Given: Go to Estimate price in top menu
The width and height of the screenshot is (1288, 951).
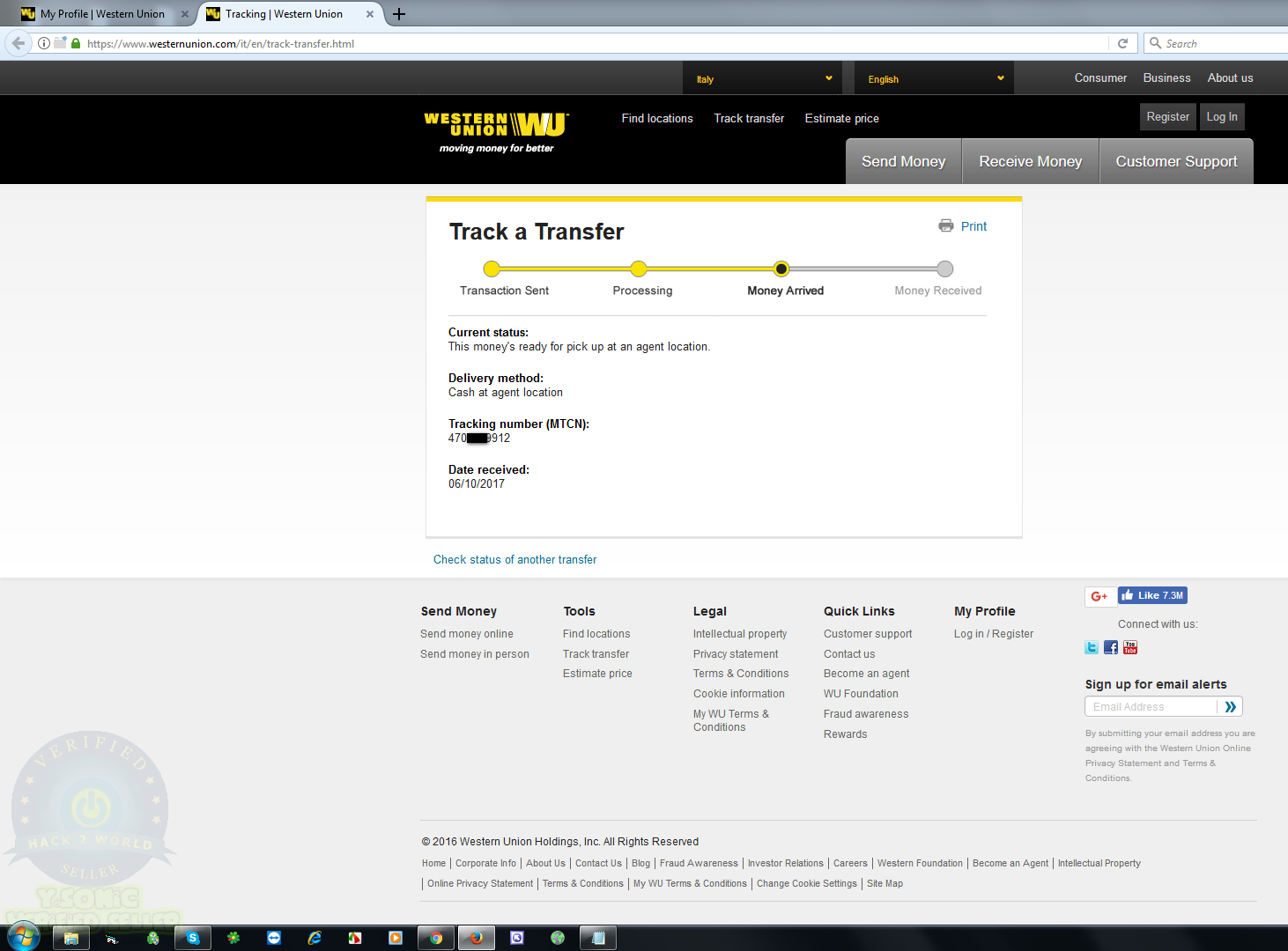Looking at the screenshot, I should [x=841, y=118].
